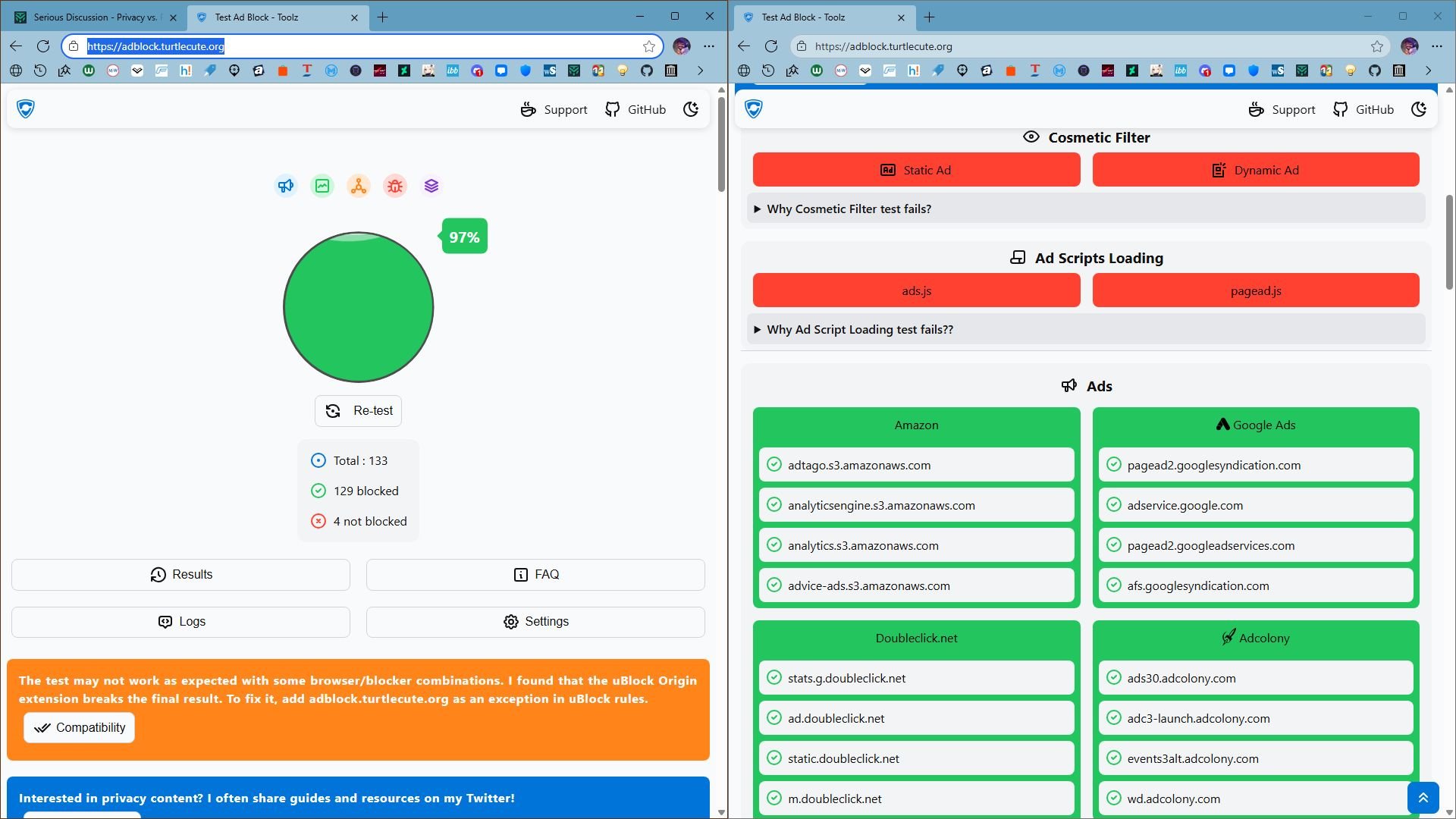The width and height of the screenshot is (1456, 819).
Task: Open the history clock bookmark in the right bookmarks bar
Action: pos(768,71)
